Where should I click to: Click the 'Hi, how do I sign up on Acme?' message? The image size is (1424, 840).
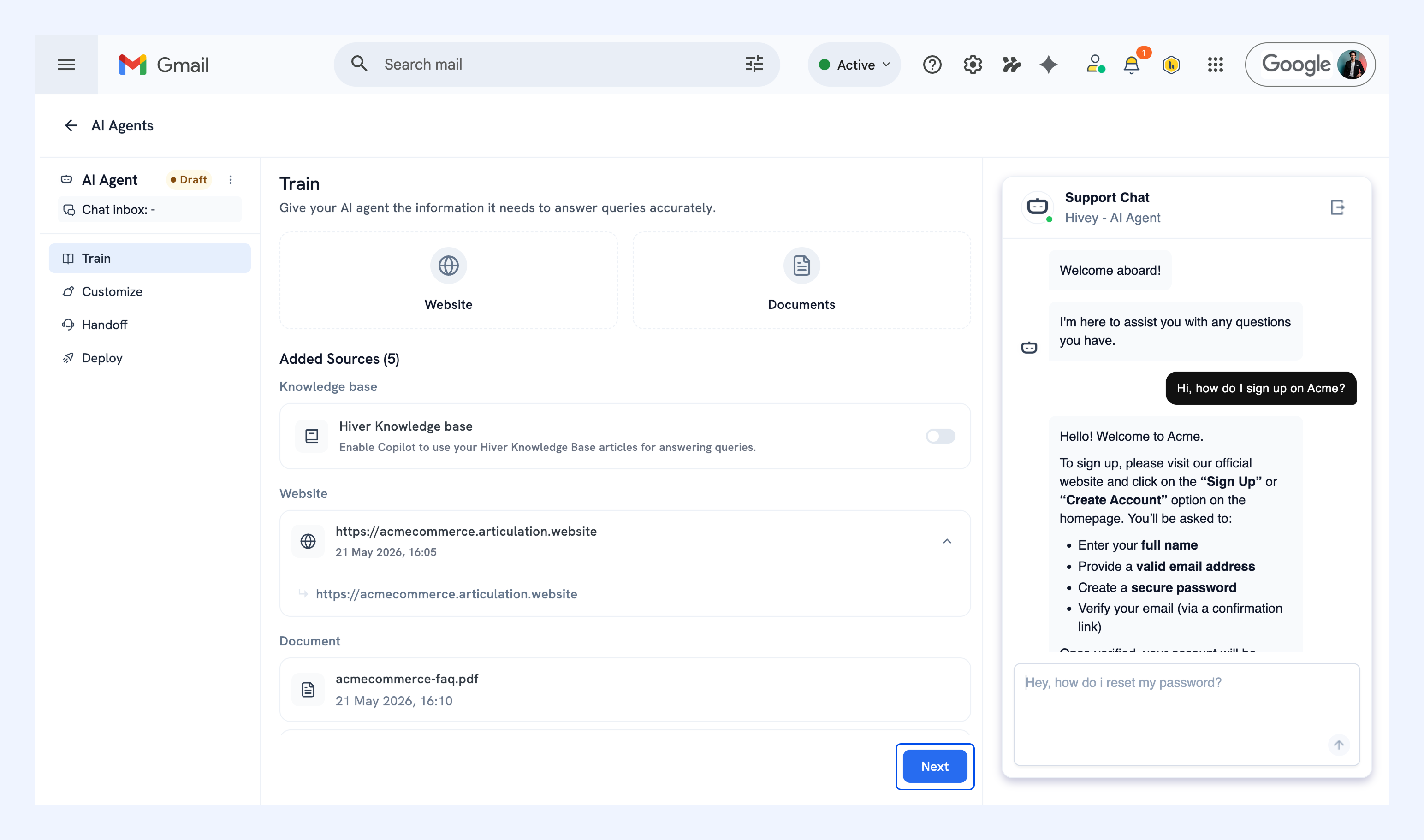[1261, 388]
